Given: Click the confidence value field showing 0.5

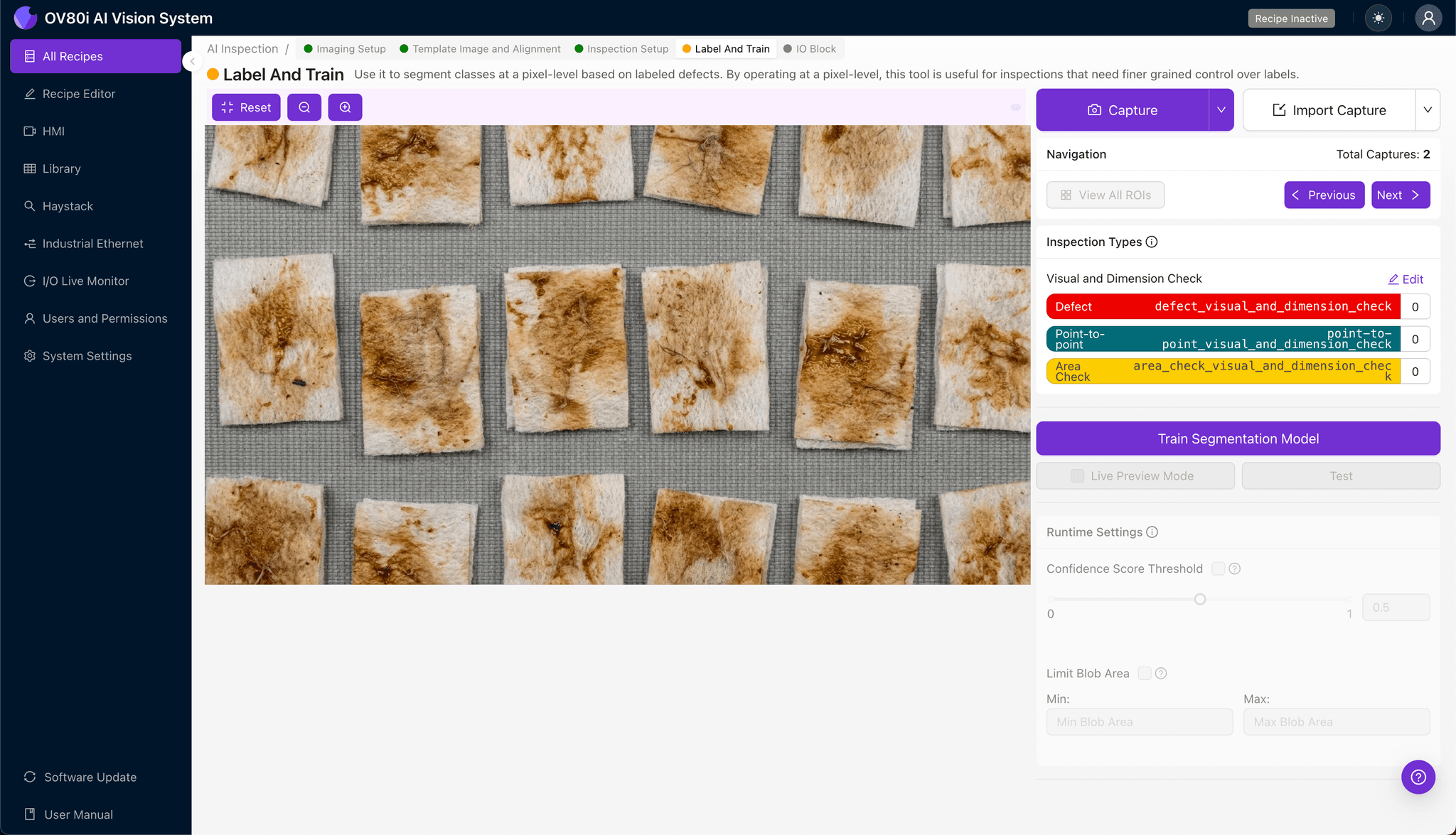Looking at the screenshot, I should point(1396,608).
